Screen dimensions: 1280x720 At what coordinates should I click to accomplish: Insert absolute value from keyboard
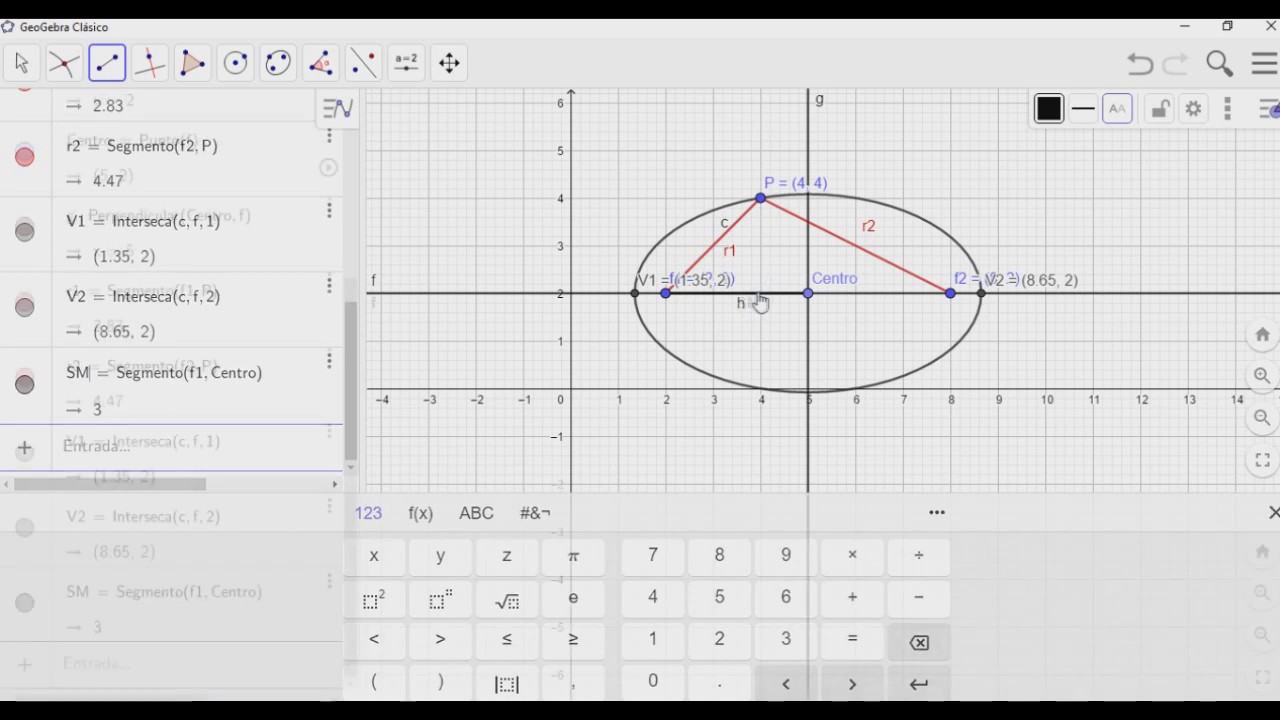pyautogui.click(x=507, y=684)
